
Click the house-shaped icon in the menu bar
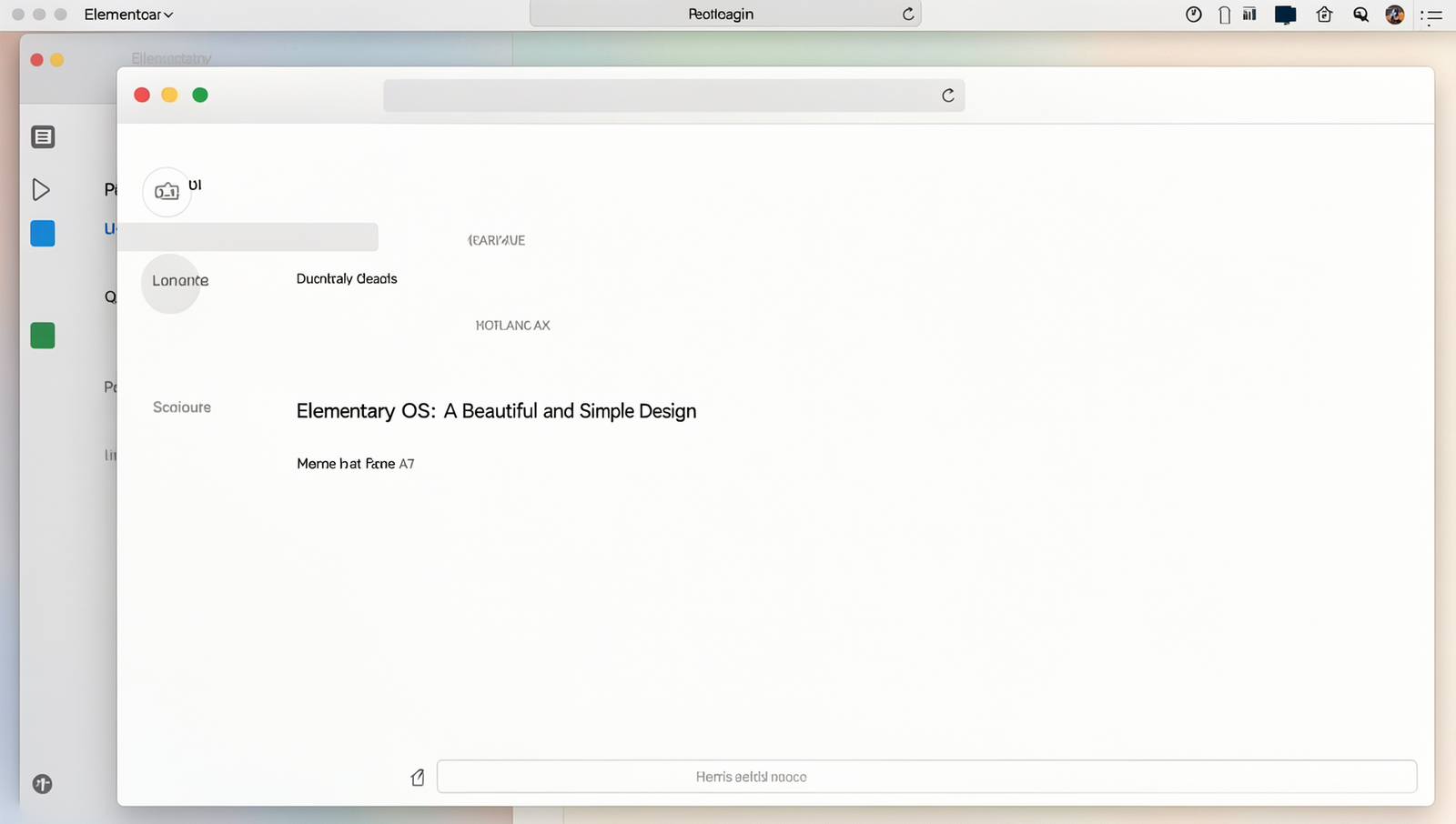tap(1325, 15)
